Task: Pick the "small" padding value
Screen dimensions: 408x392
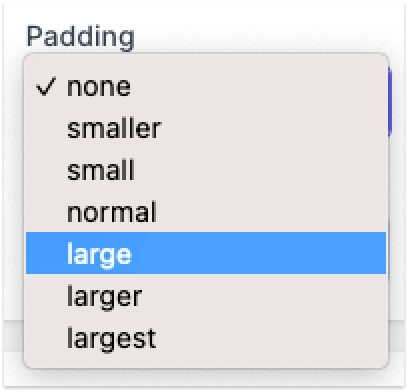Action: coord(206,170)
